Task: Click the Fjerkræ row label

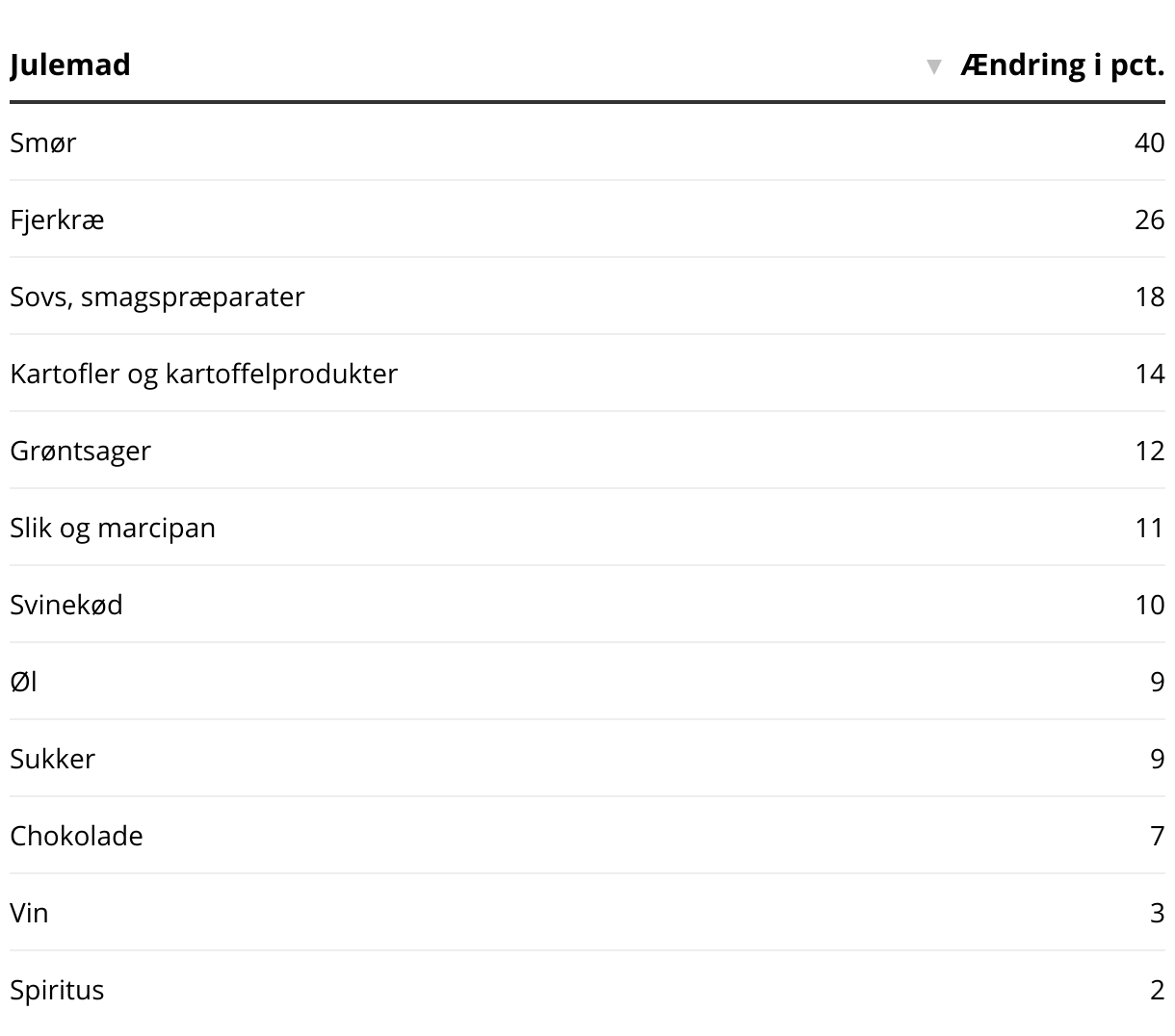Action: pos(57,220)
